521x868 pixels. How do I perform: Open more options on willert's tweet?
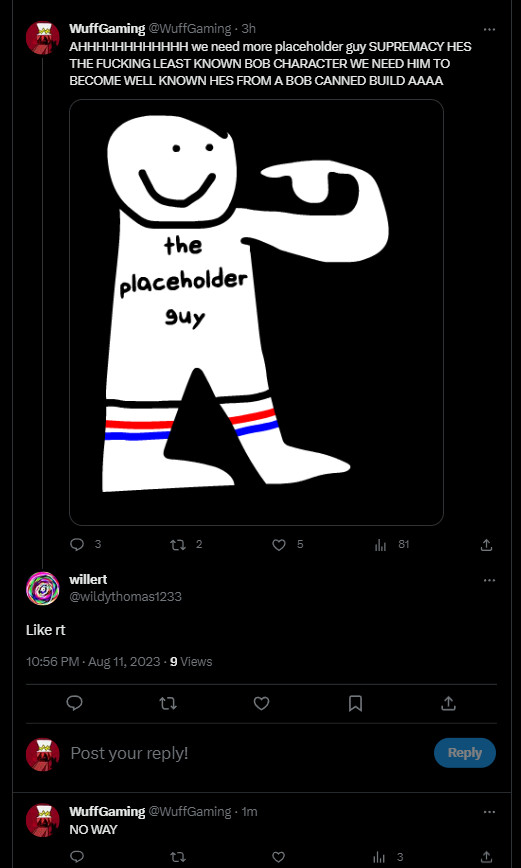pos(489,581)
